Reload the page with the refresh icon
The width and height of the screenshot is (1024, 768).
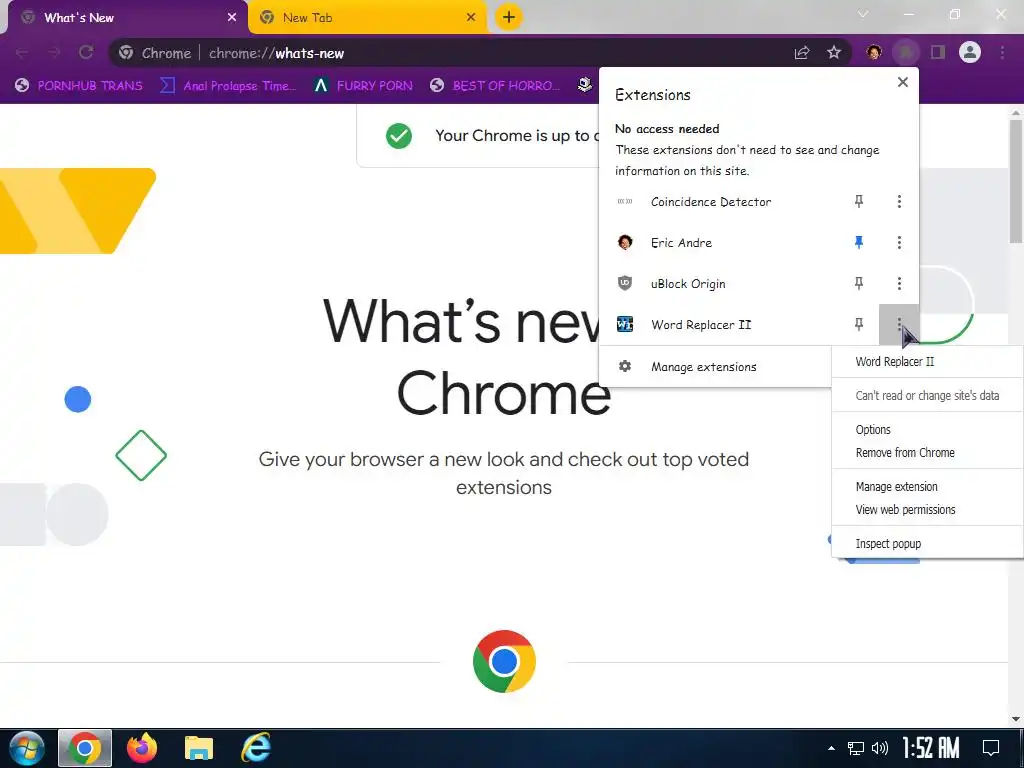click(86, 52)
